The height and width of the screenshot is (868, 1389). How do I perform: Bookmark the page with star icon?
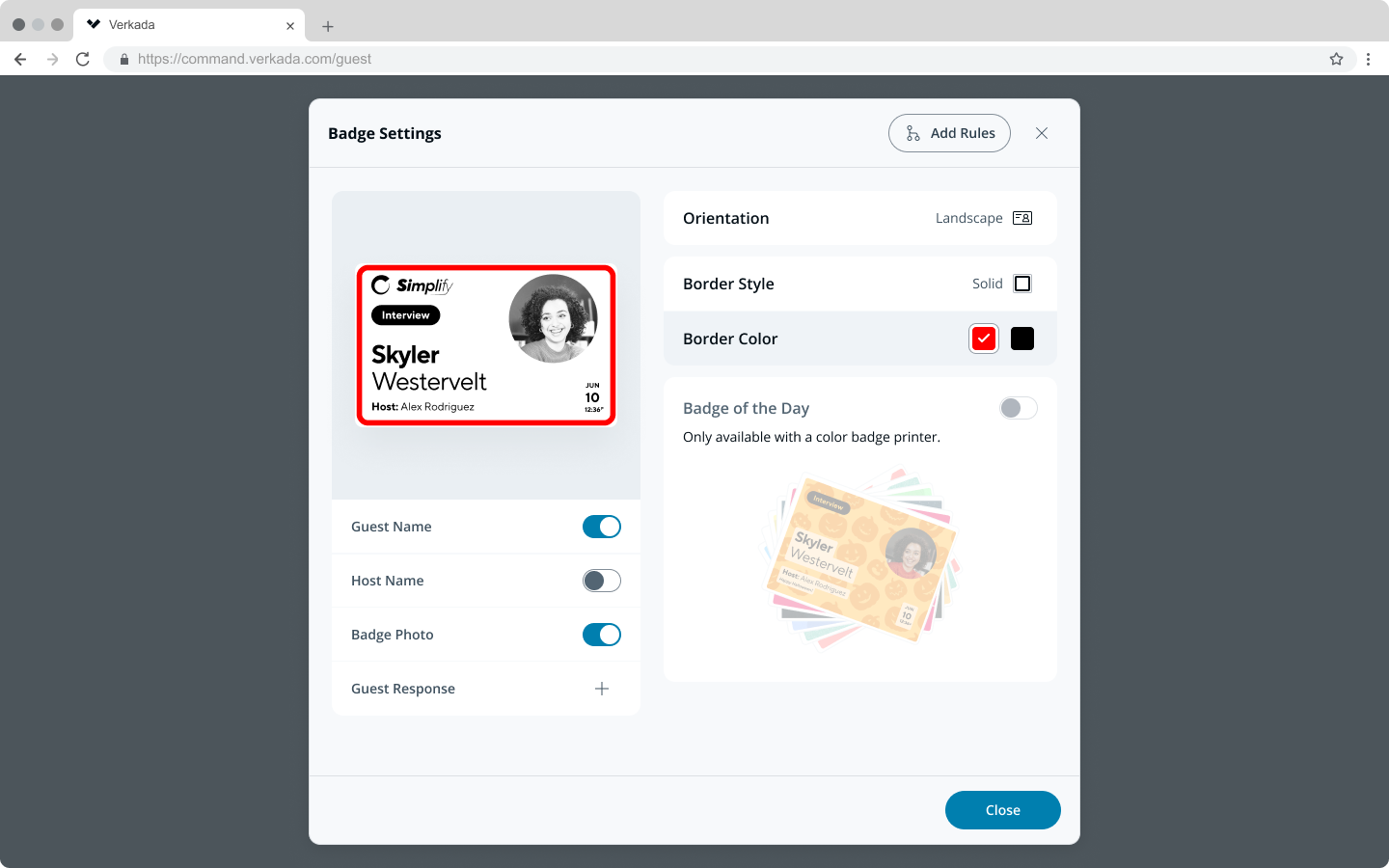click(1336, 59)
